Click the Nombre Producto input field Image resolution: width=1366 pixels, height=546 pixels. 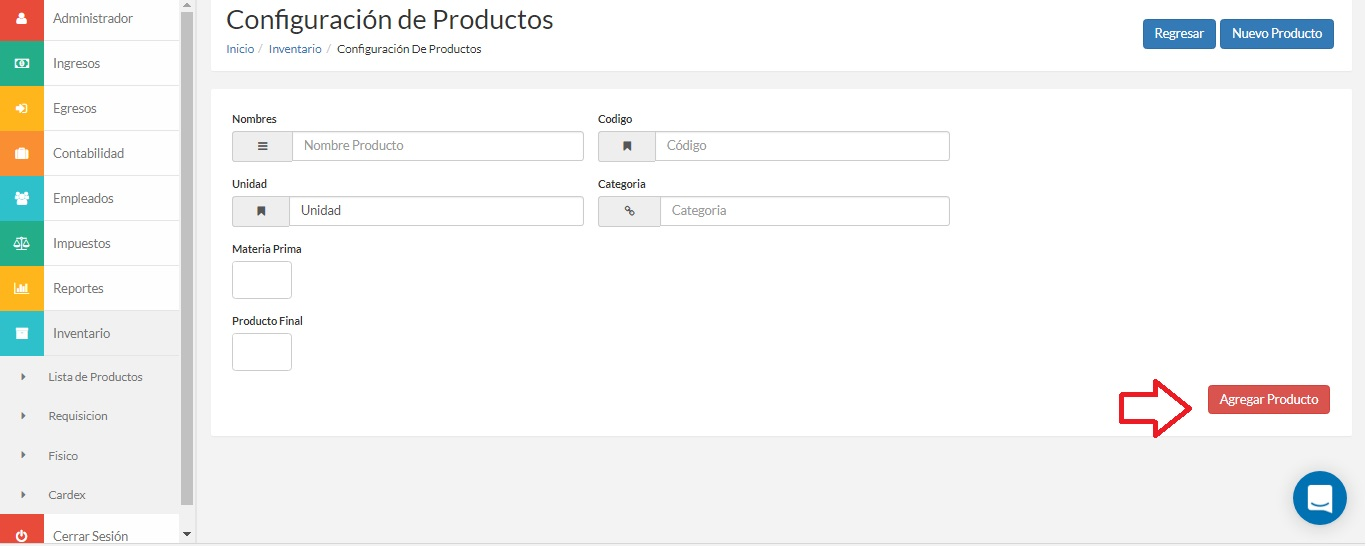pos(438,146)
